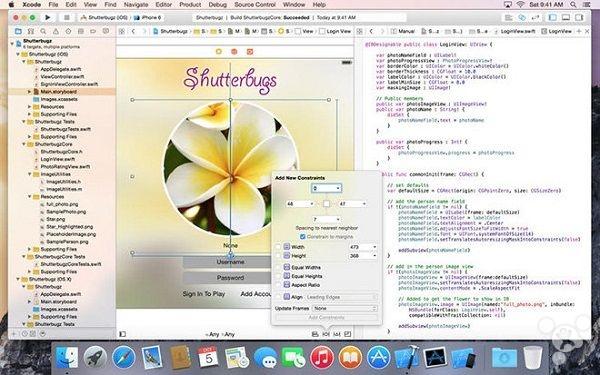Enable the Height constraint checkbox

click(x=278, y=256)
